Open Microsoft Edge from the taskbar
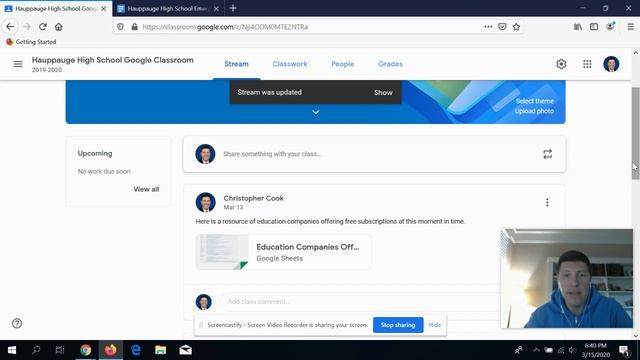640x360 pixels. pos(136,350)
